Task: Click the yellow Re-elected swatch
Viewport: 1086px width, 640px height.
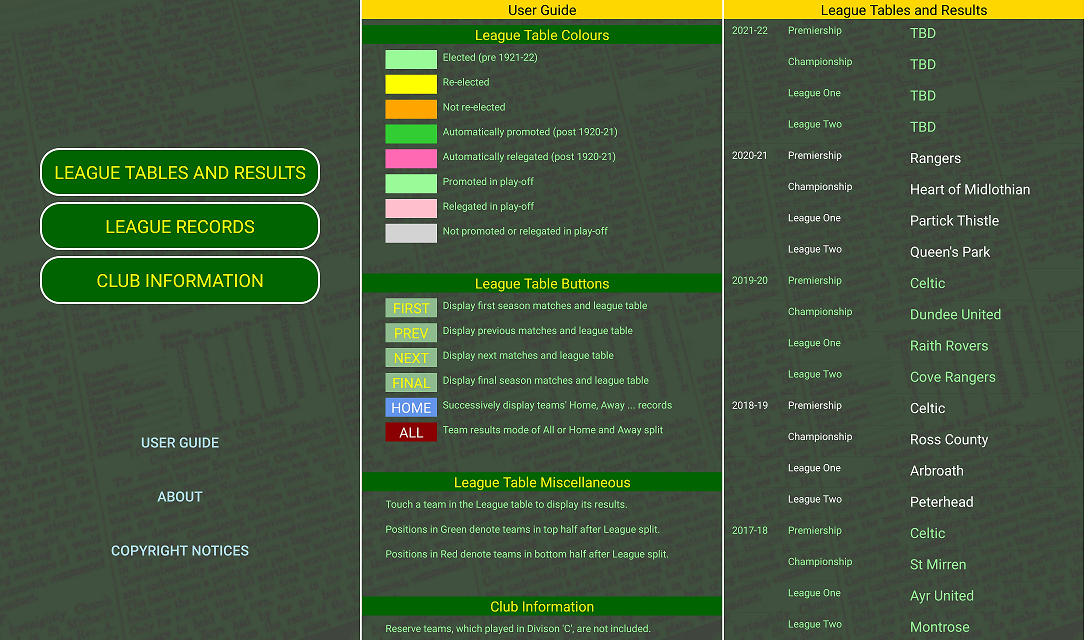Action: 411,84
